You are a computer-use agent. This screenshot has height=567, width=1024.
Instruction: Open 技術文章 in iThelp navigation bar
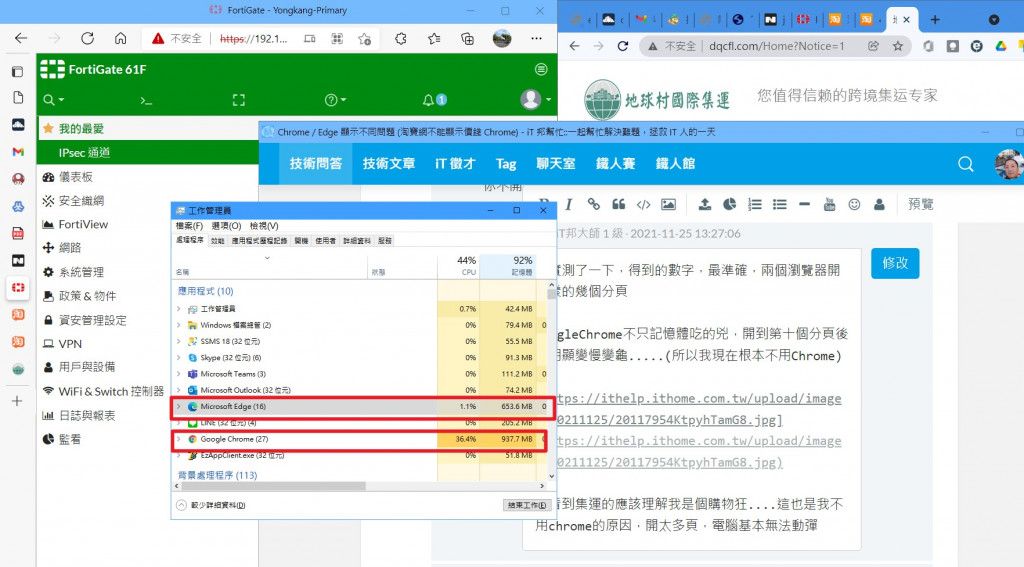coord(389,164)
